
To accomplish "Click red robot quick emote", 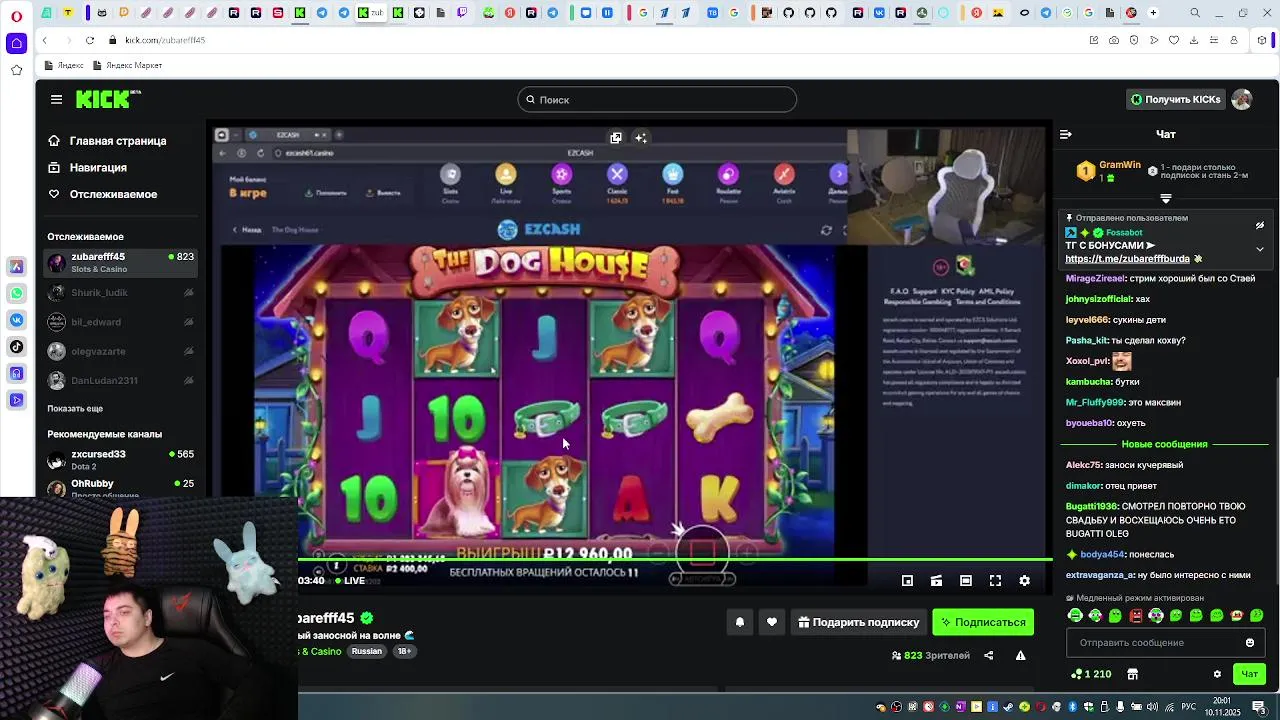I will pyautogui.click(x=1136, y=615).
